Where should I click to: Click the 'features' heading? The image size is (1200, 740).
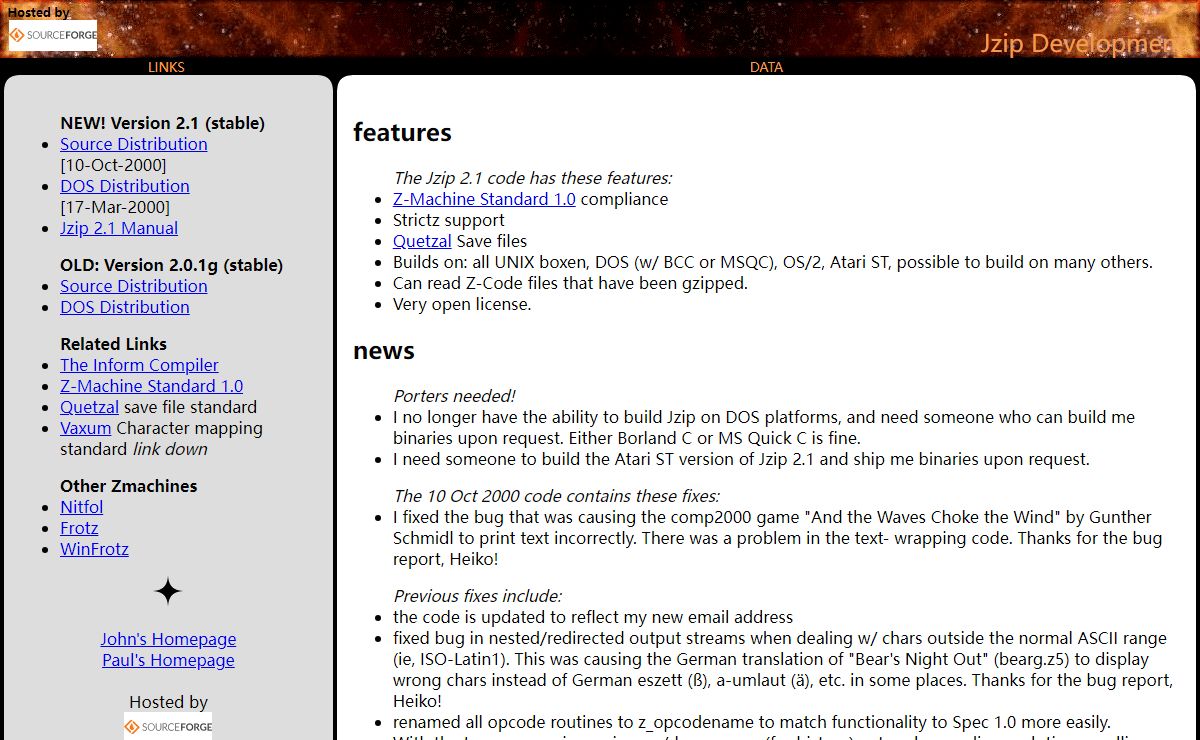402,132
